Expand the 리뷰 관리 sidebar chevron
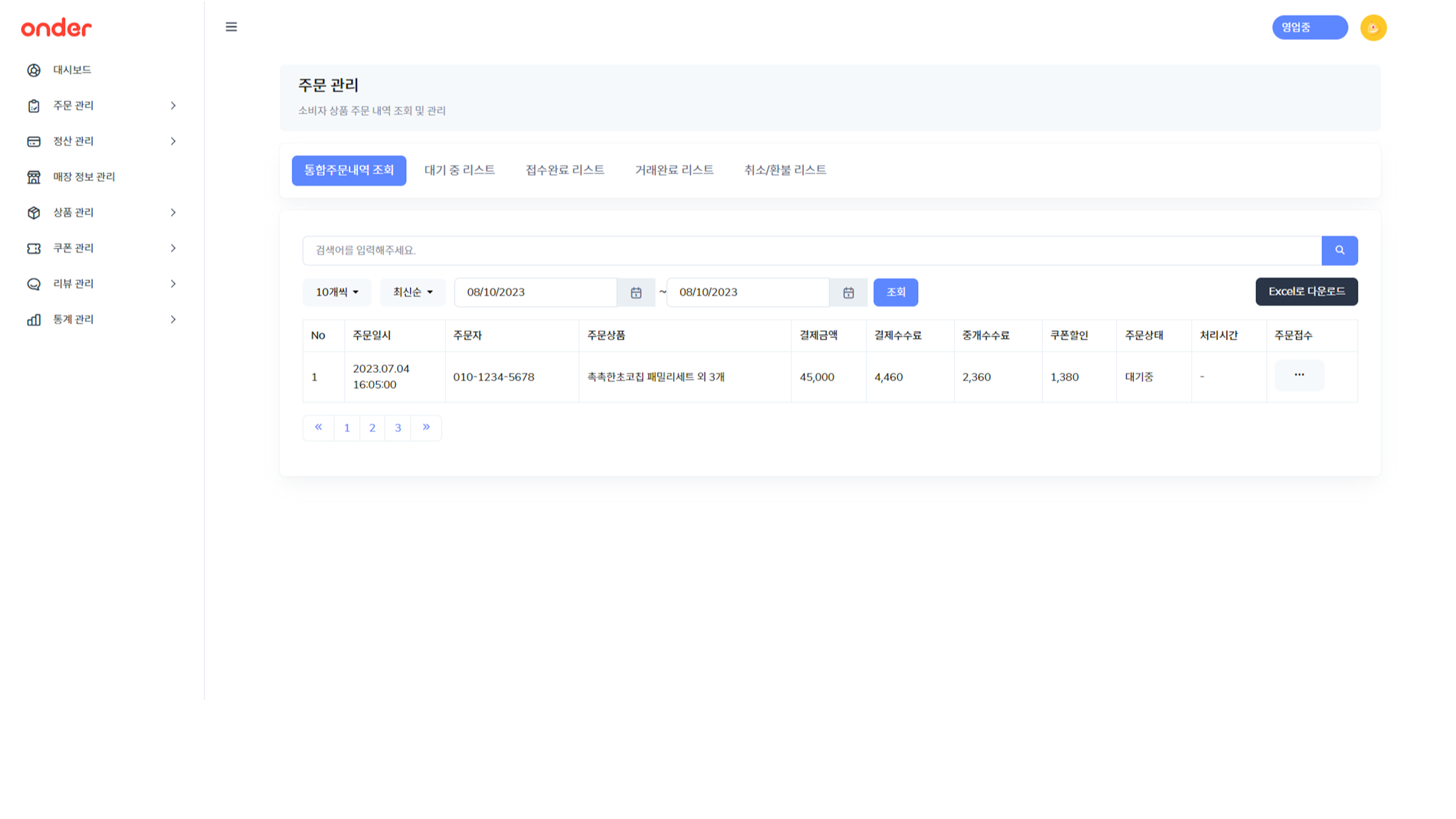 coord(173,284)
